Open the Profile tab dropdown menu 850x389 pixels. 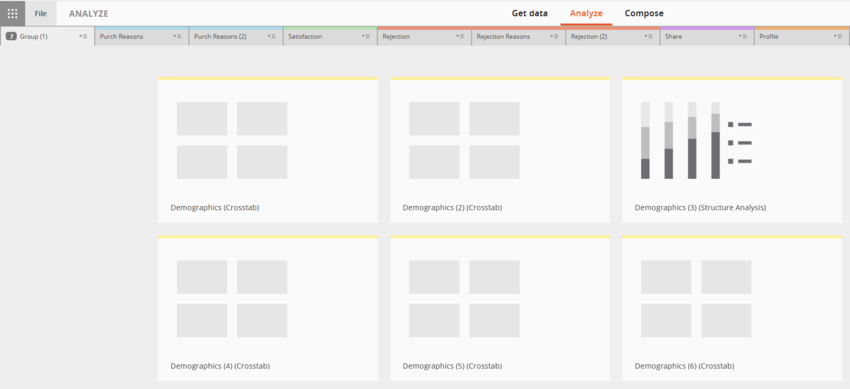[838, 36]
